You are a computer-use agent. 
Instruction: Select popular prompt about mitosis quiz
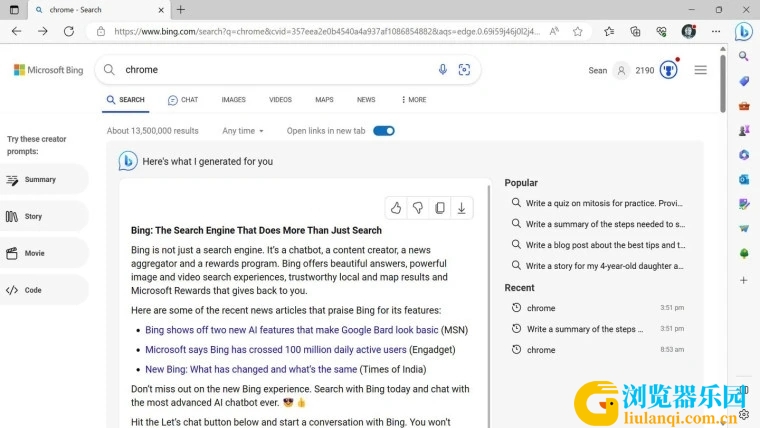tap(598, 203)
